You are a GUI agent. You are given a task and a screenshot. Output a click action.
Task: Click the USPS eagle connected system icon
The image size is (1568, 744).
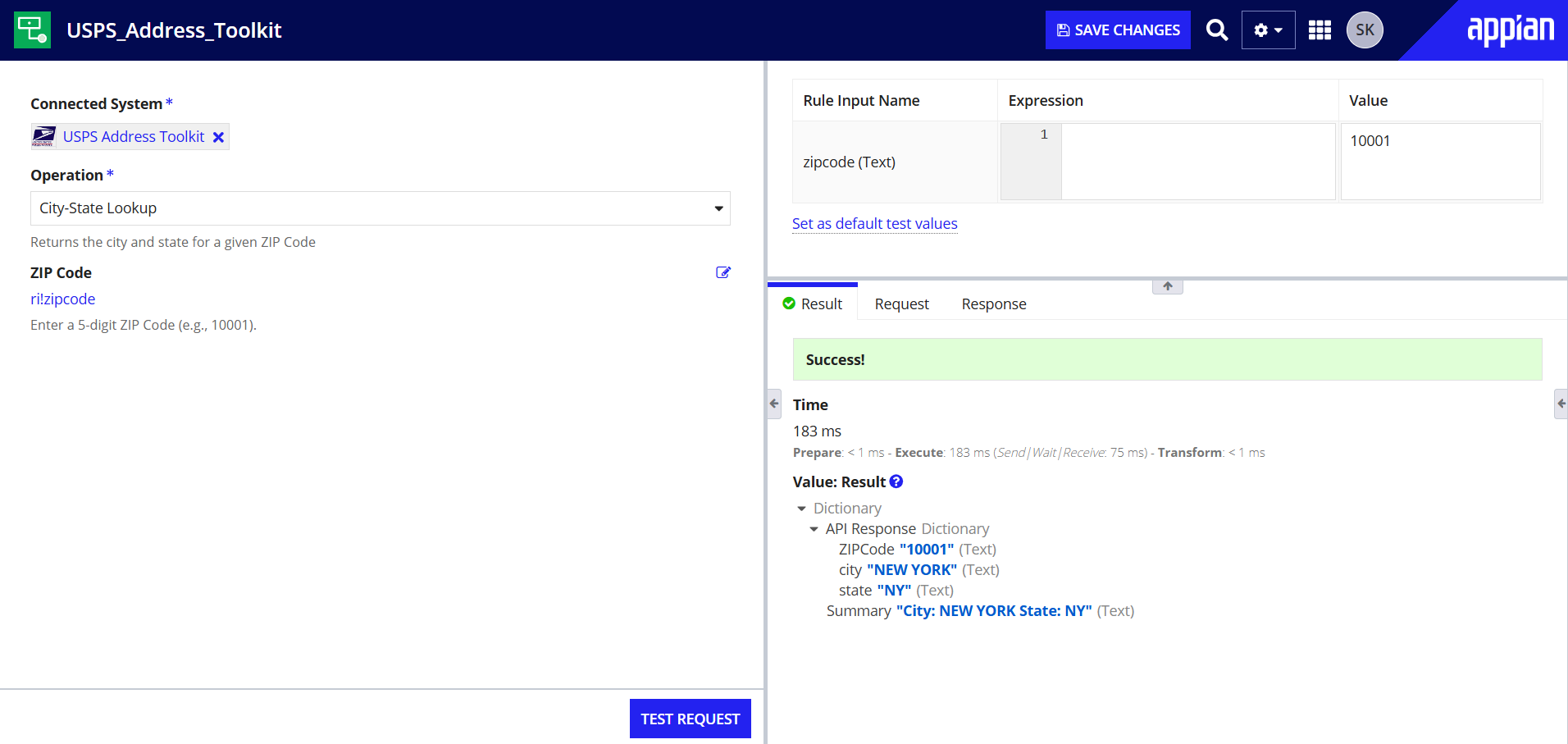click(43, 136)
